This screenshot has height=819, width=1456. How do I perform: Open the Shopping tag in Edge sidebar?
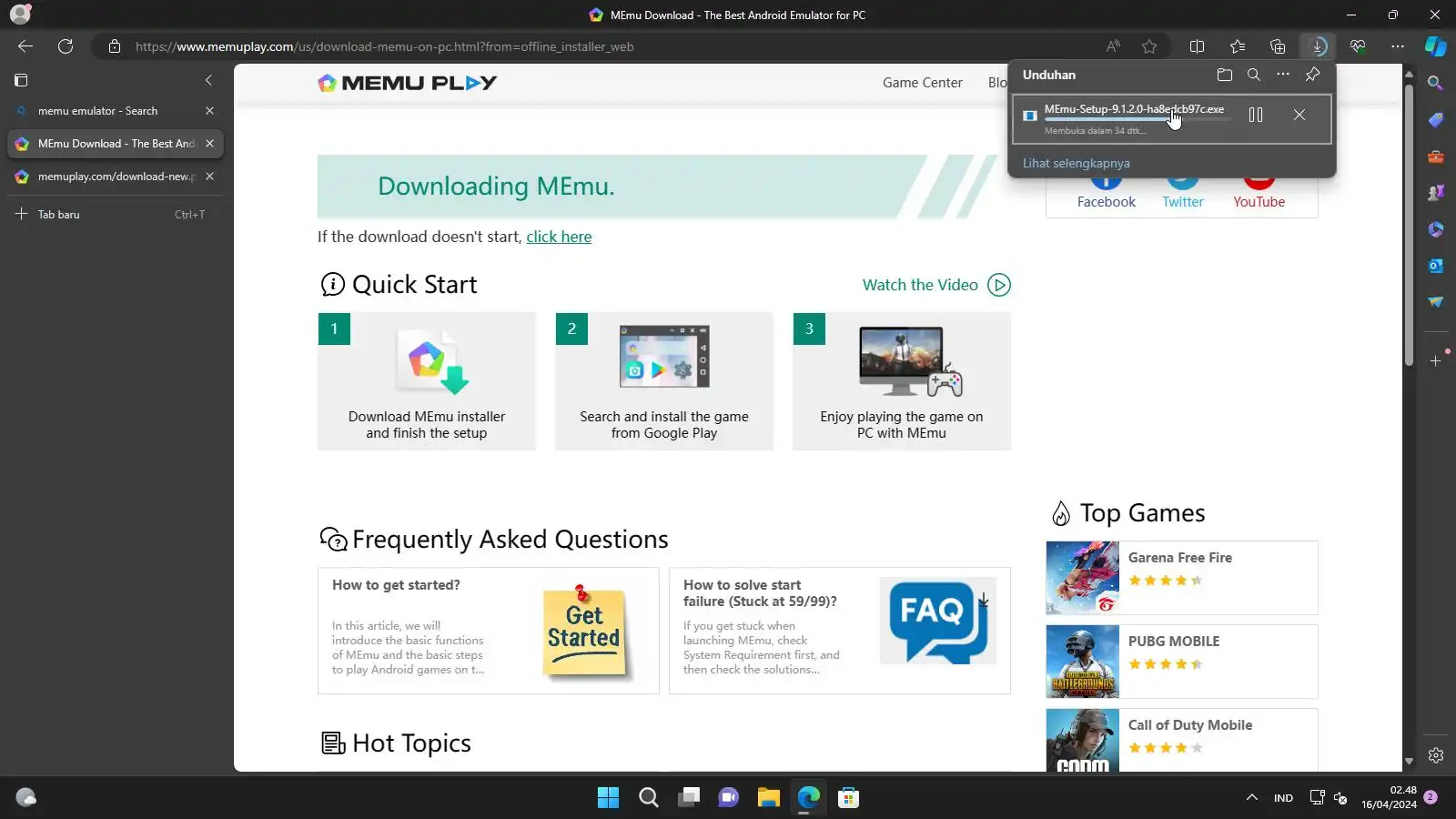coord(1435,120)
